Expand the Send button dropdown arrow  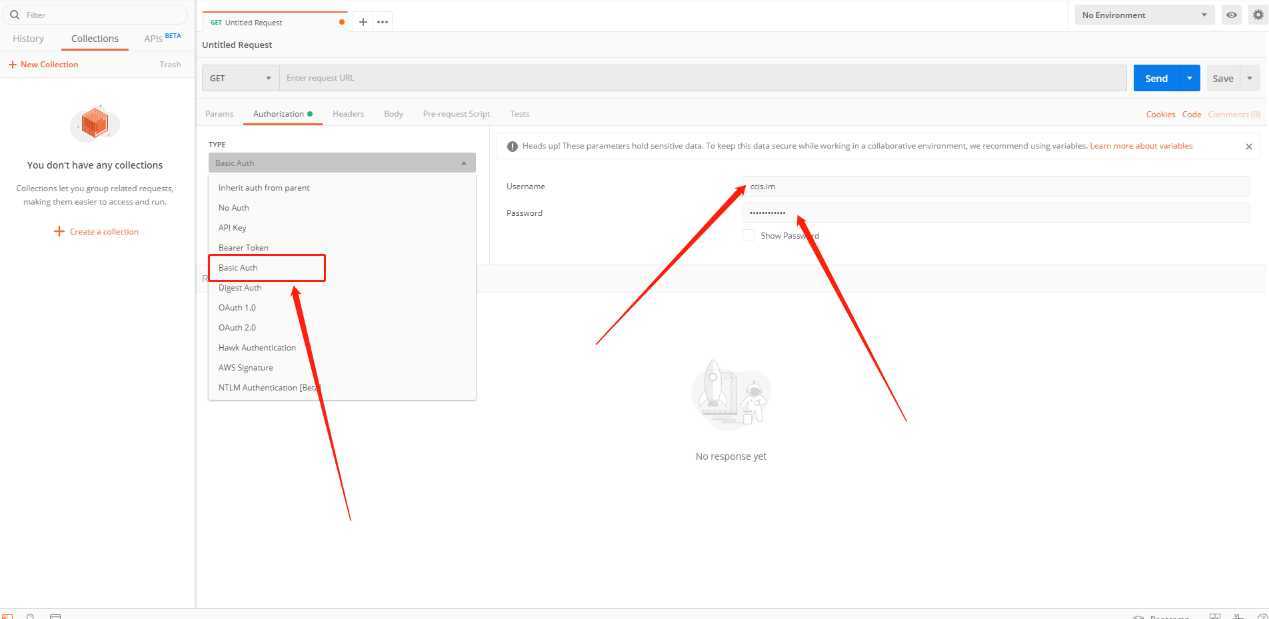1189,78
